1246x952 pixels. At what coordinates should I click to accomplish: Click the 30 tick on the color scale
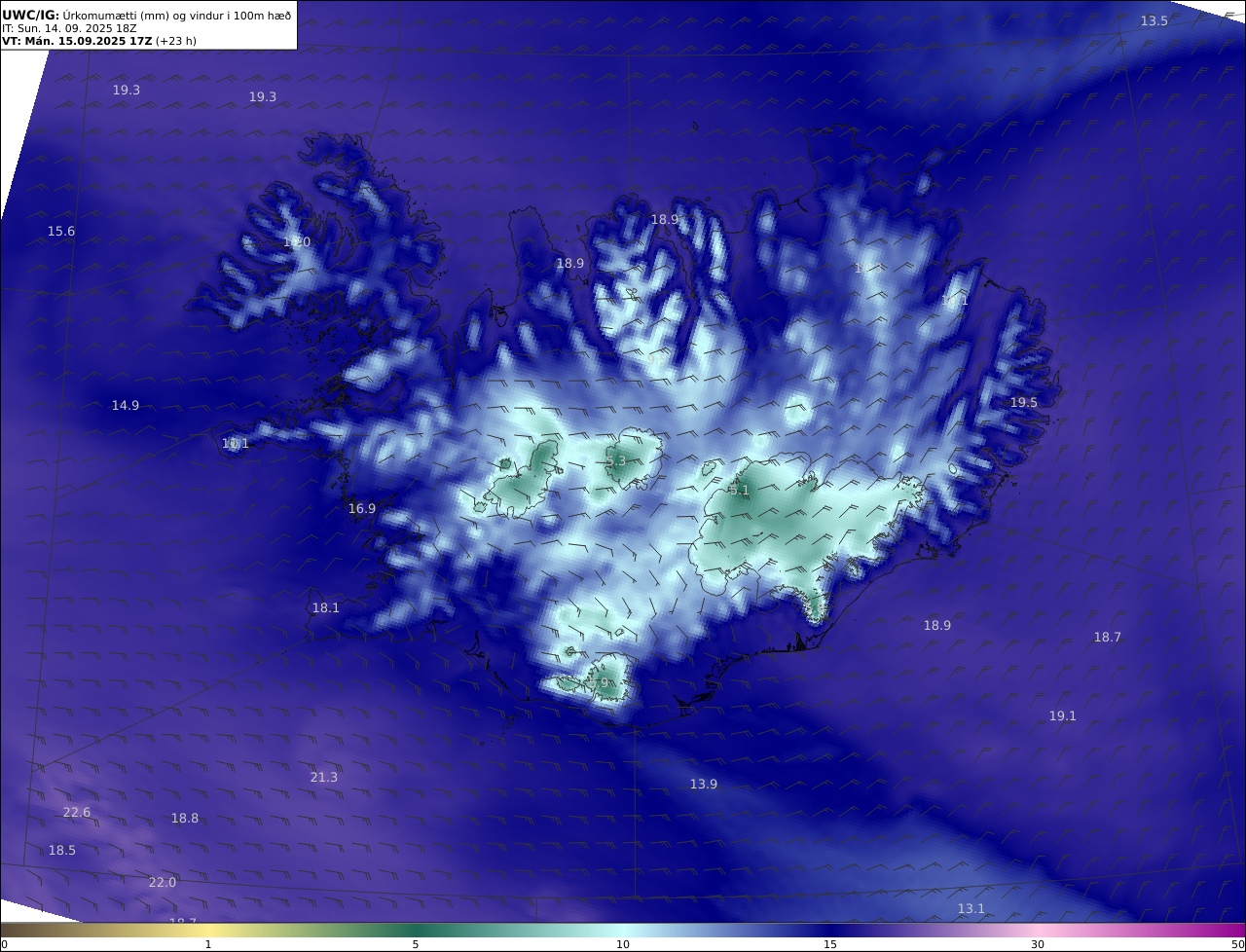(1038, 944)
